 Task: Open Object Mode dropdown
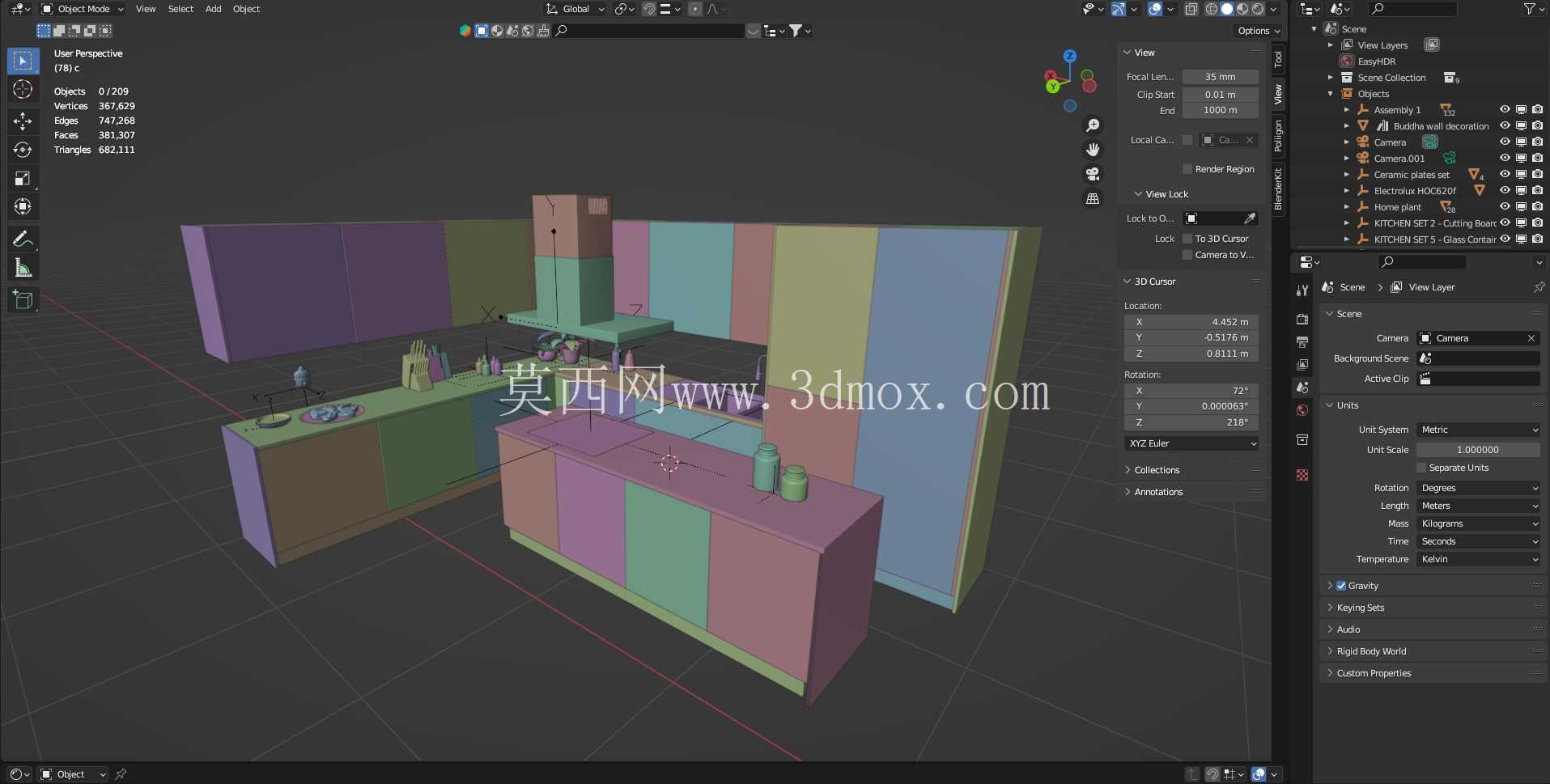click(83, 9)
